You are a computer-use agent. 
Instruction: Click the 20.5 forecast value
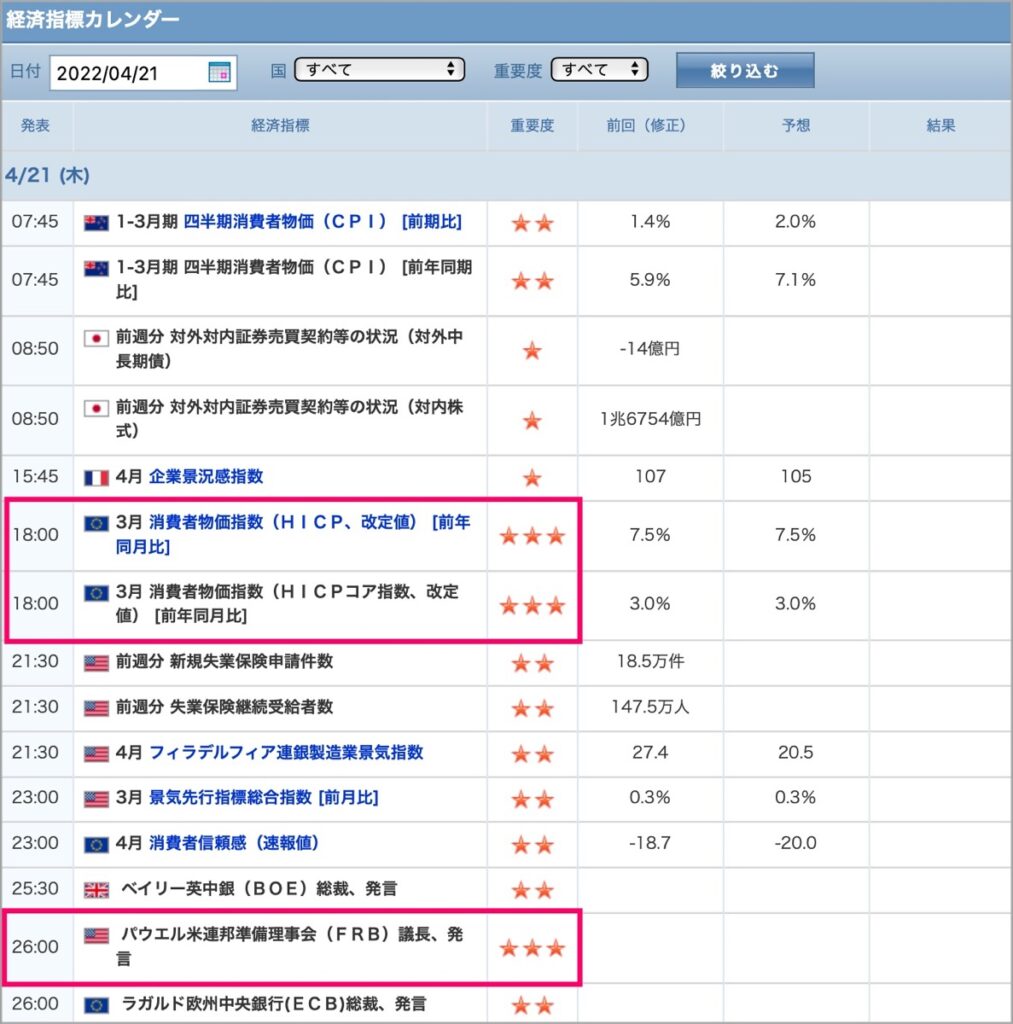click(x=796, y=752)
